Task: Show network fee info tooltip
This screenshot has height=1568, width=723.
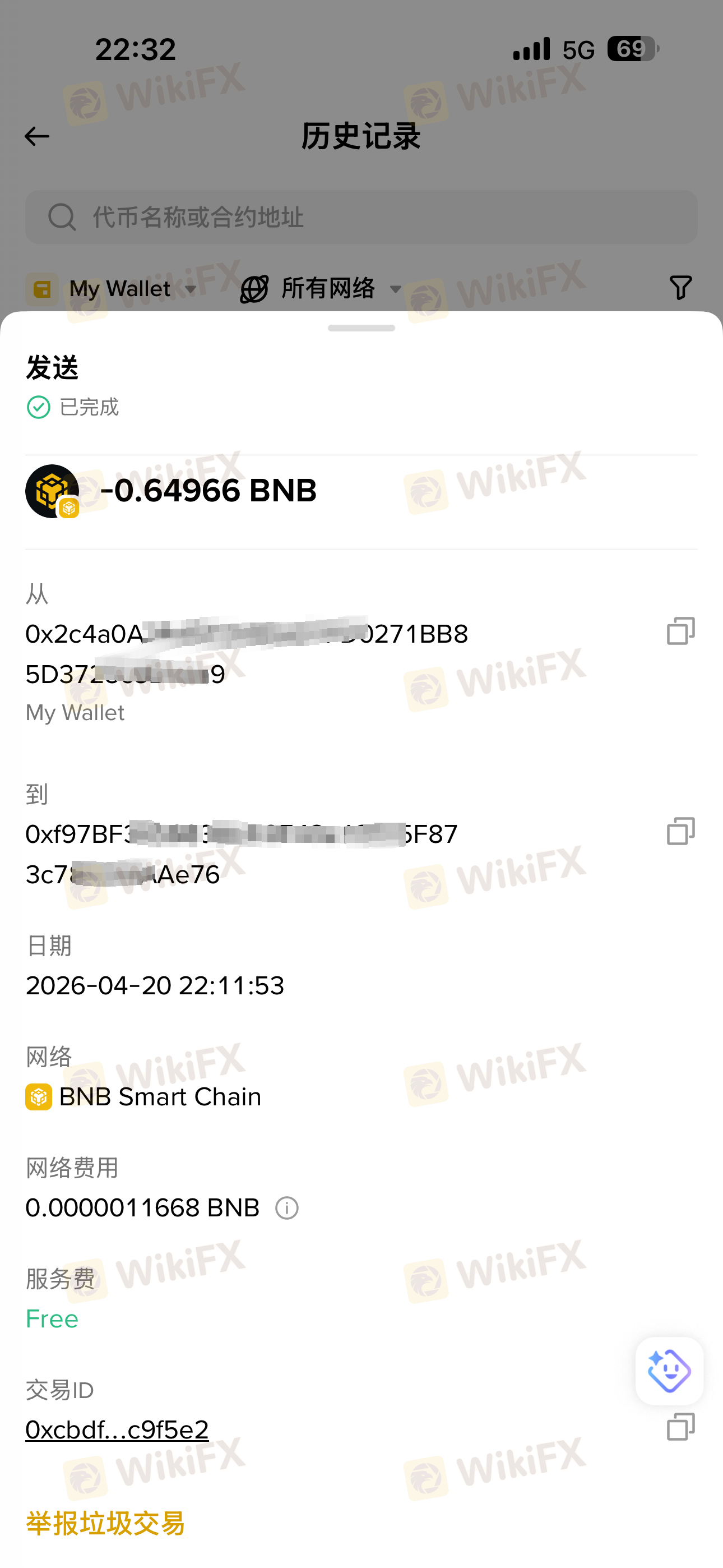Action: (x=286, y=1209)
